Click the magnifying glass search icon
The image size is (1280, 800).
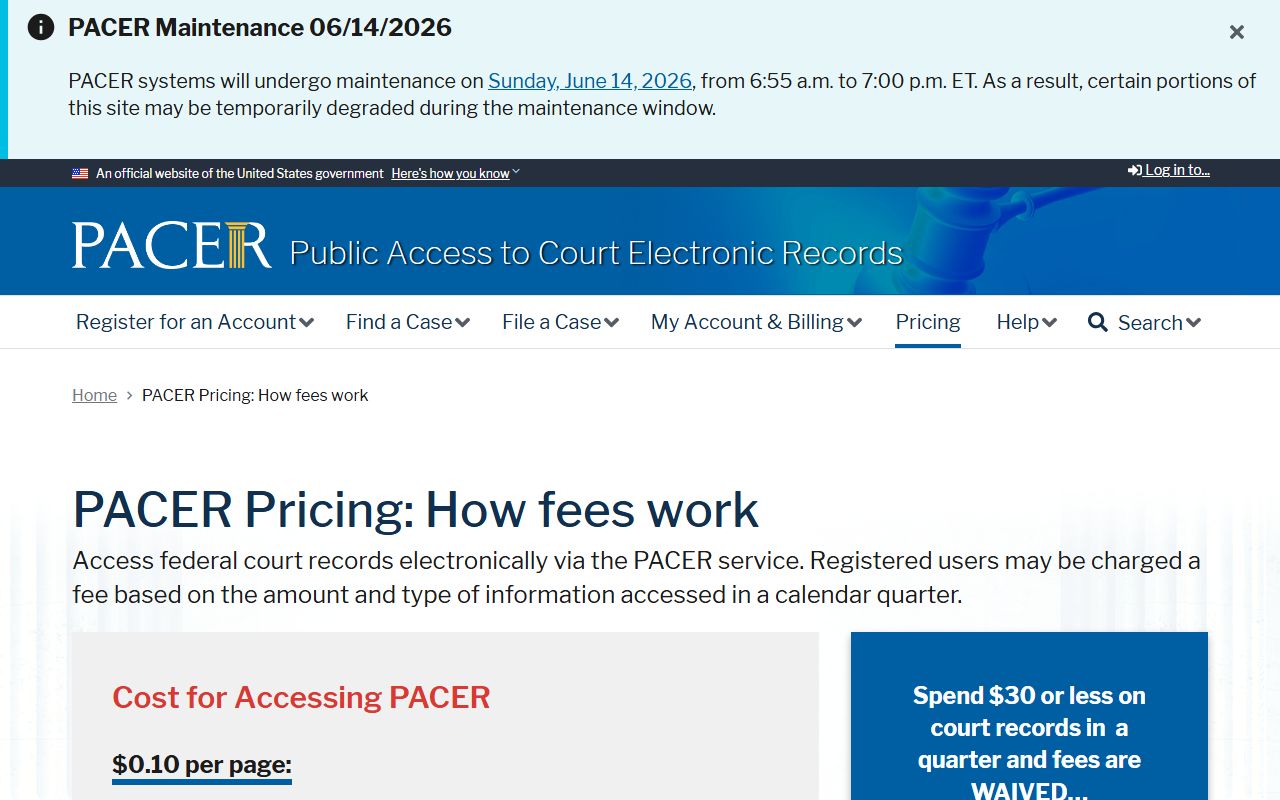[x=1098, y=322]
